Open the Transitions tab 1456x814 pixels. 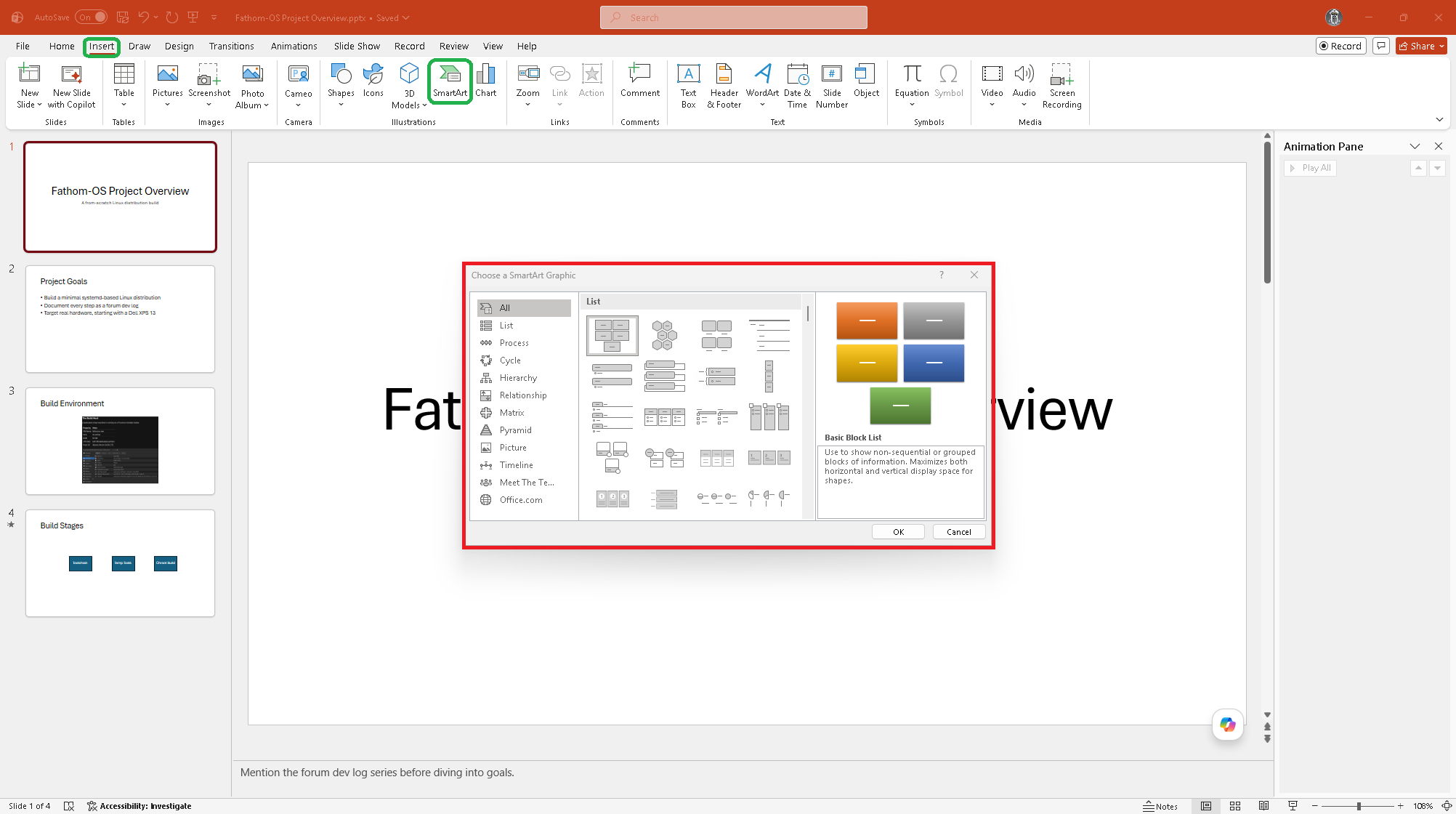coord(231,46)
